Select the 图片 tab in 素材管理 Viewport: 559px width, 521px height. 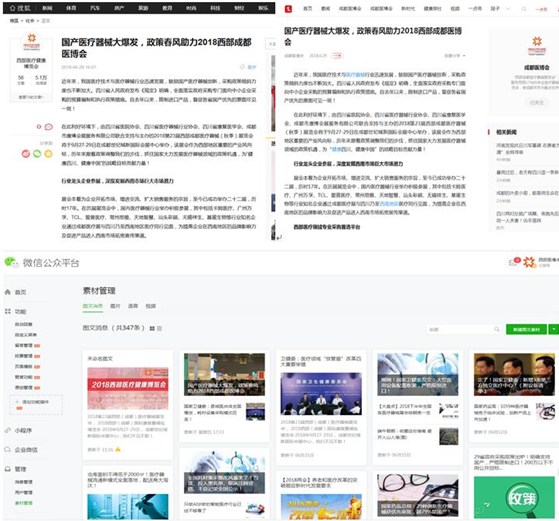[x=115, y=306]
